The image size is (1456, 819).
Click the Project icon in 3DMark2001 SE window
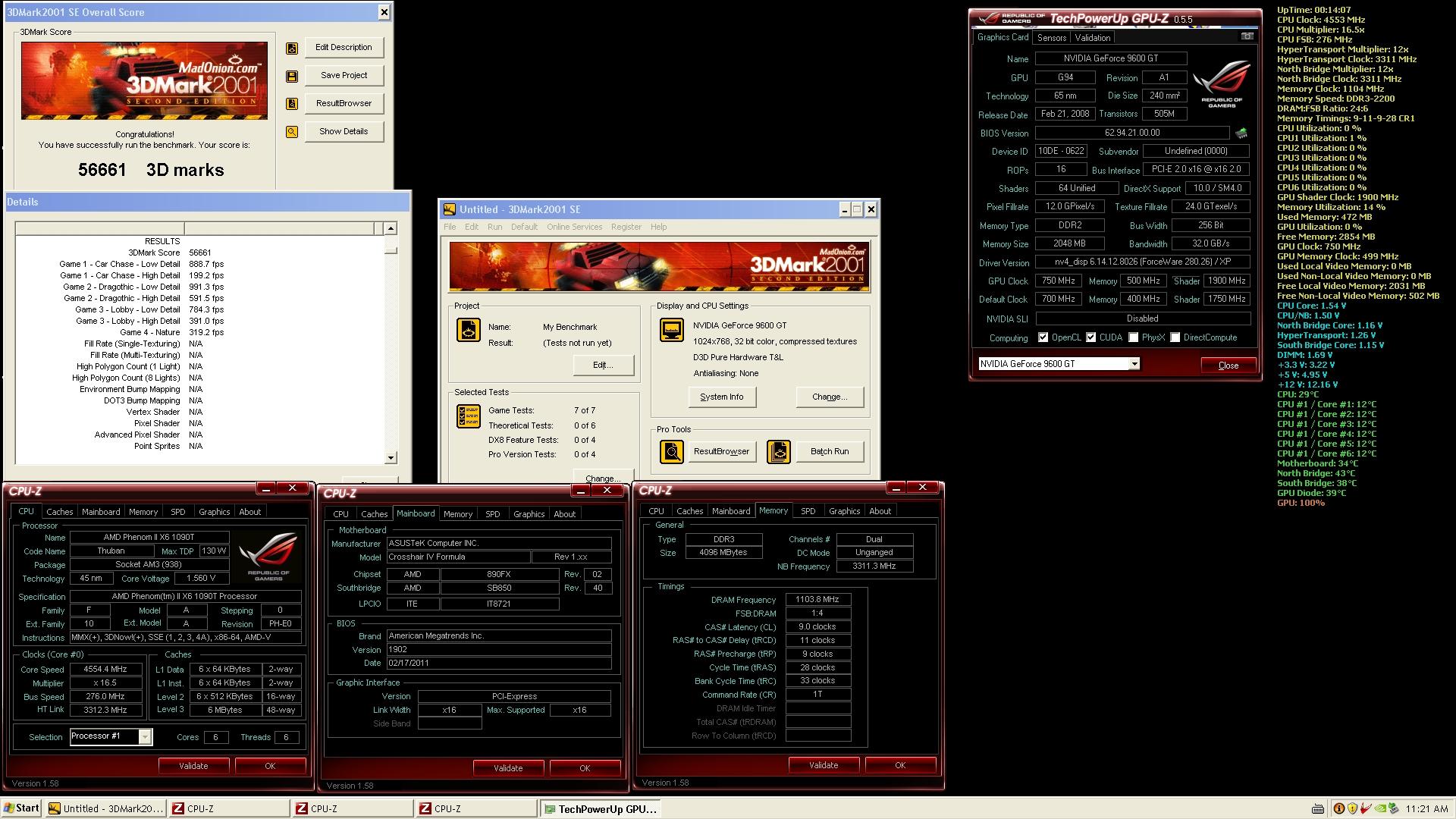468,330
